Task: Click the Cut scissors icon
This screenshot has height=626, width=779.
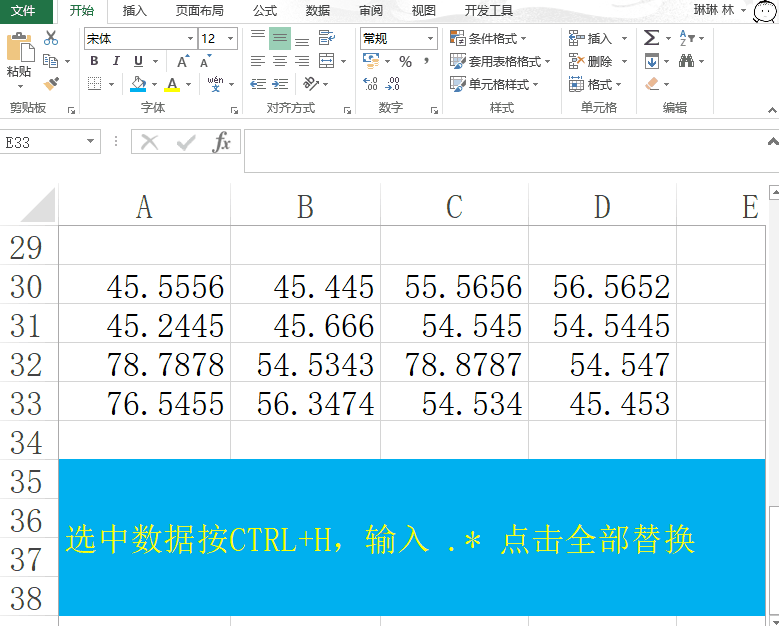Action: pos(51,38)
